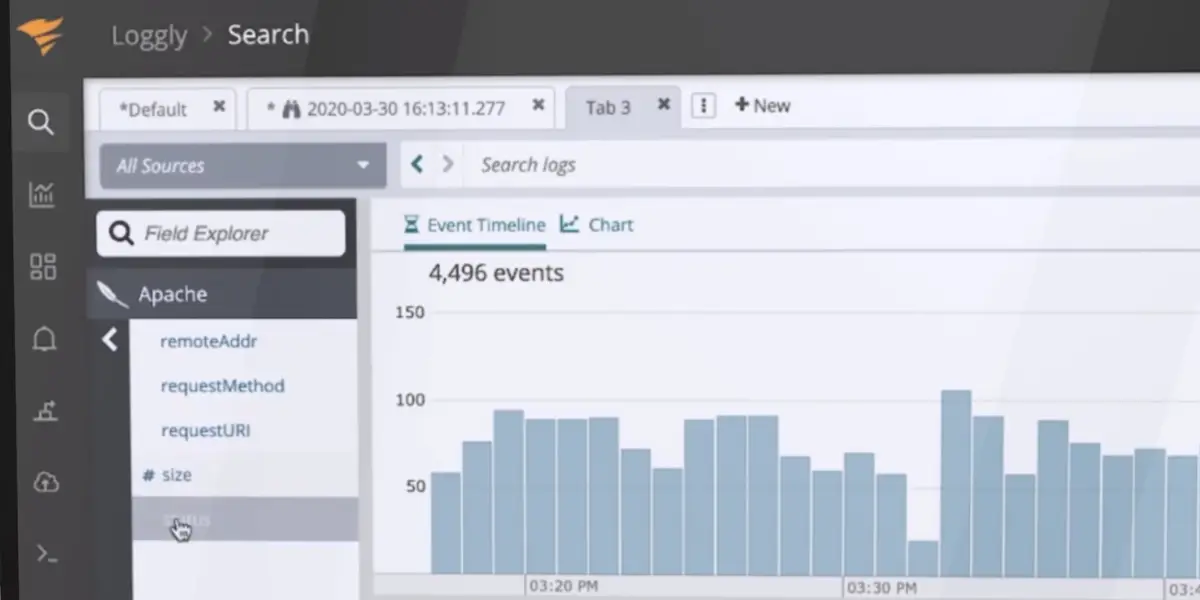Focus the Field Explorer search box

221,233
